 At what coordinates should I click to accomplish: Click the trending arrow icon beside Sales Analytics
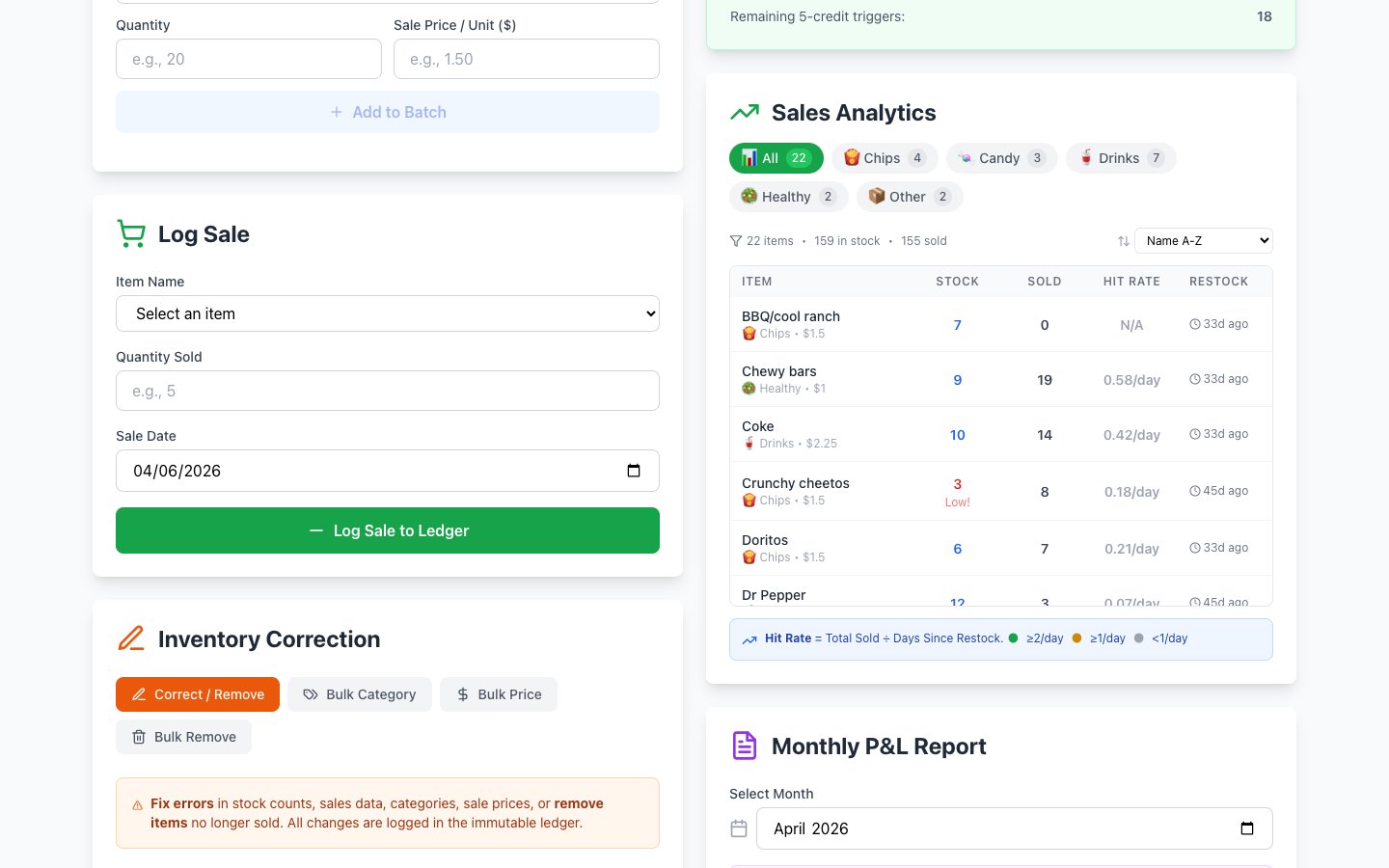pyautogui.click(x=744, y=113)
